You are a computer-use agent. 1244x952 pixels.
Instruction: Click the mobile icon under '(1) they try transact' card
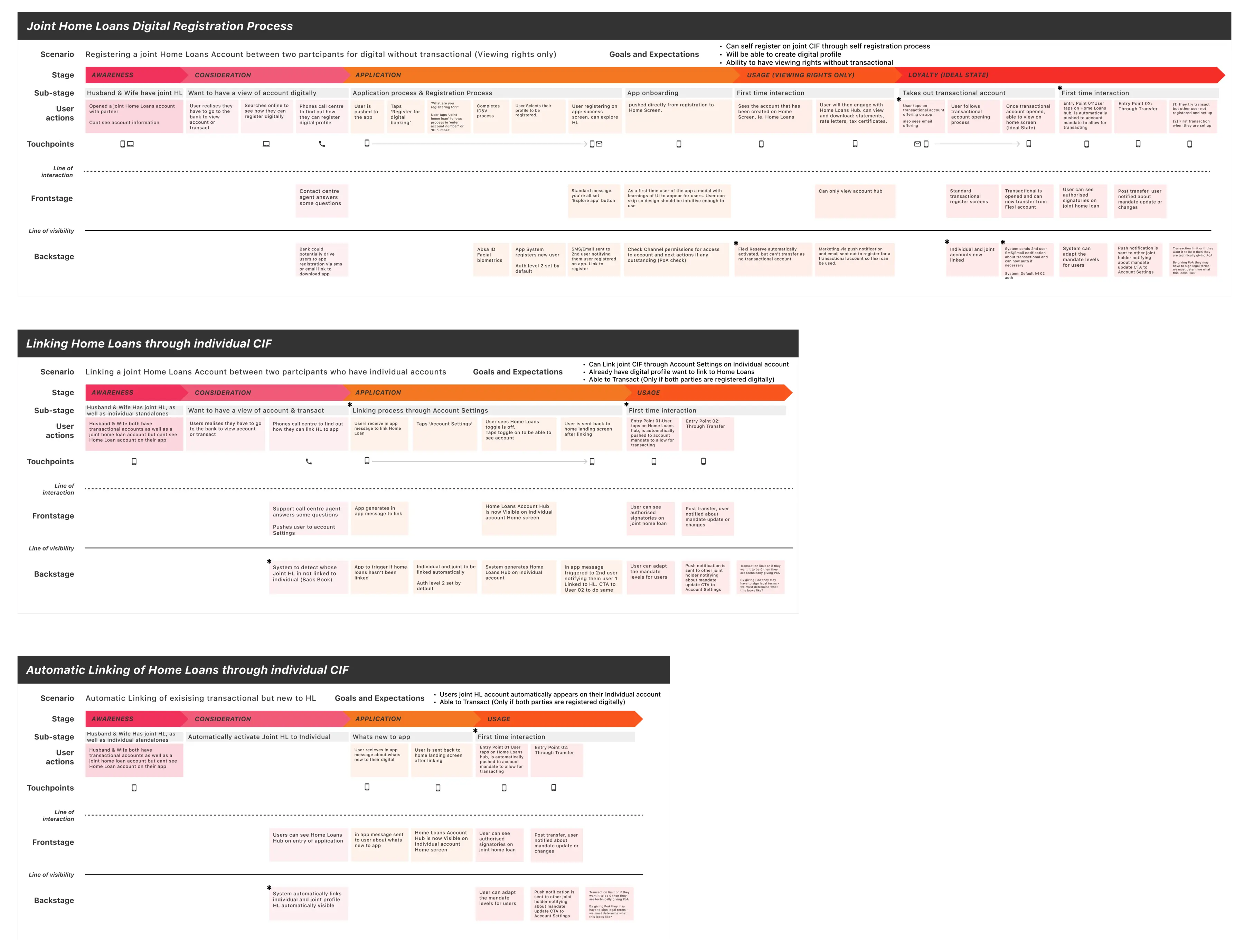(1190, 144)
